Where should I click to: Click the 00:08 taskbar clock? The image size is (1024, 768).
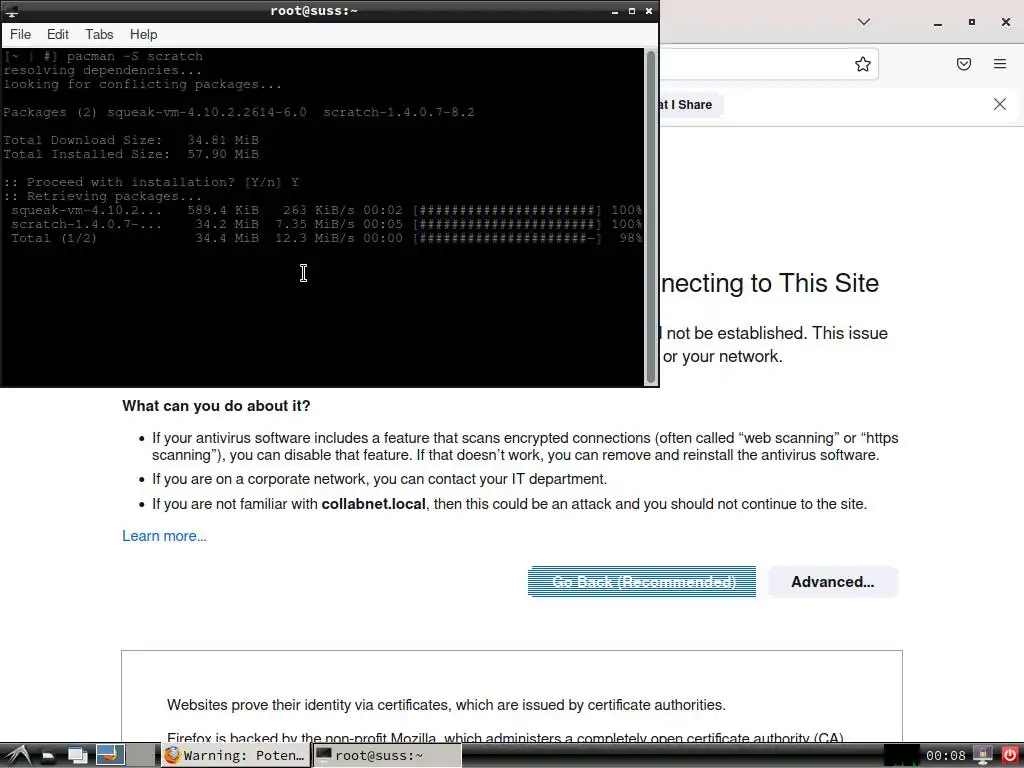(945, 756)
